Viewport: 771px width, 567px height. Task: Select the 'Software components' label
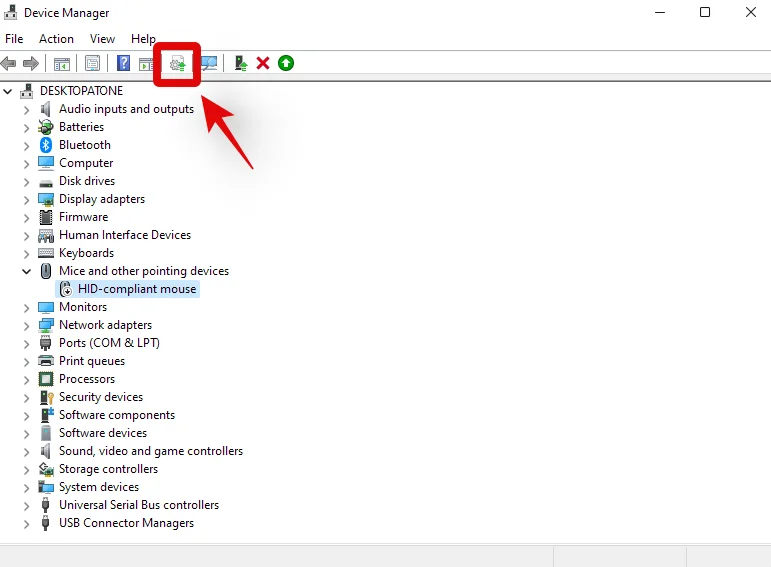click(x=117, y=415)
